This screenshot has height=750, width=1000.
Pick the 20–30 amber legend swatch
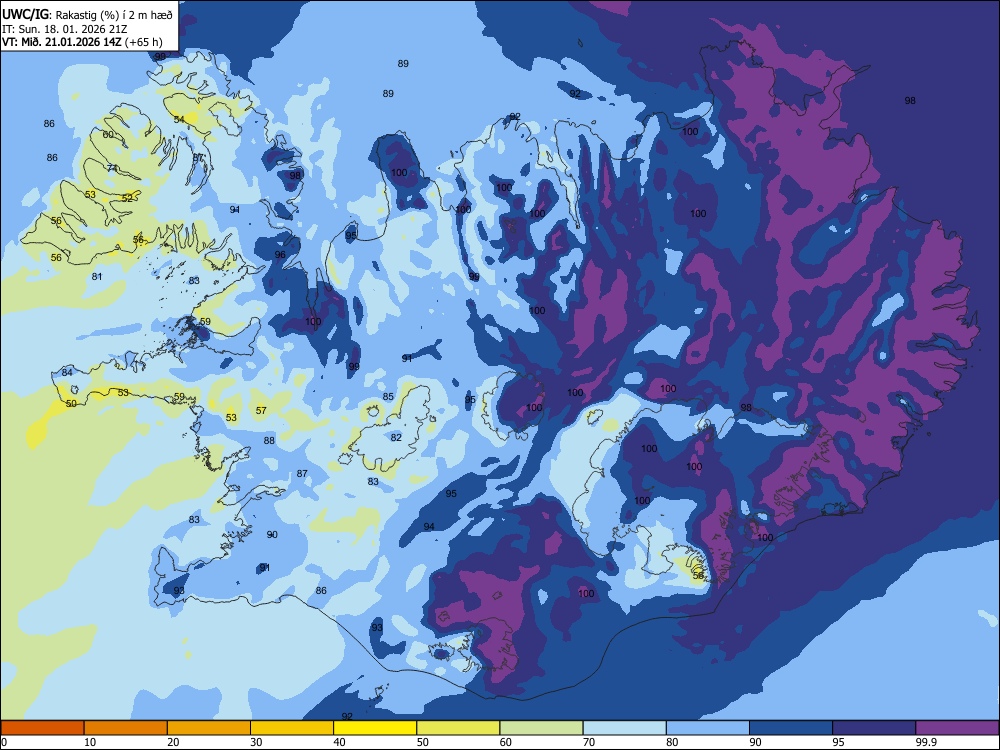pos(209,728)
